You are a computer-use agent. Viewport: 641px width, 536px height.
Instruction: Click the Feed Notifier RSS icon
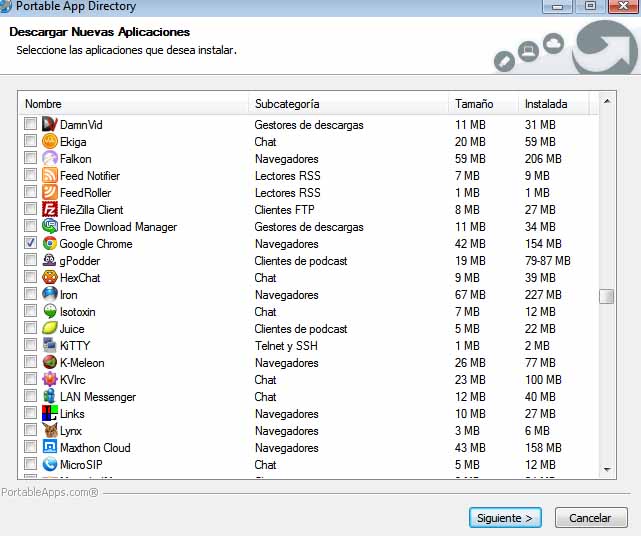49,175
